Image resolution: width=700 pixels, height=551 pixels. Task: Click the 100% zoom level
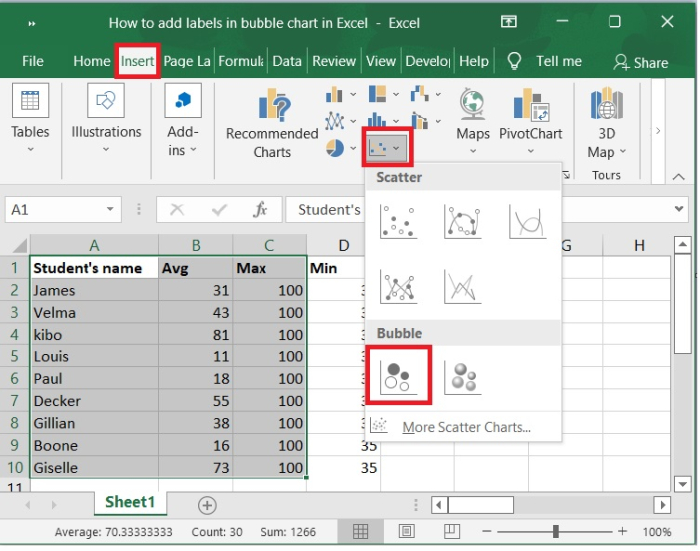click(x=657, y=532)
